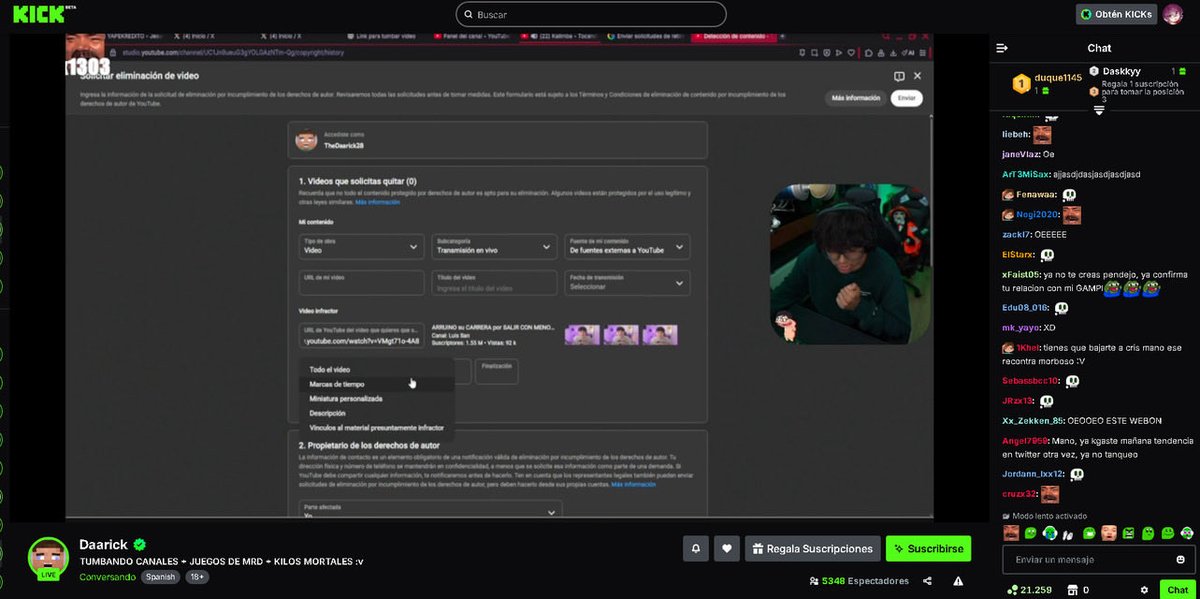Open the Parte afectada dropdown
Image resolution: width=1200 pixels, height=599 pixels.
(430, 512)
